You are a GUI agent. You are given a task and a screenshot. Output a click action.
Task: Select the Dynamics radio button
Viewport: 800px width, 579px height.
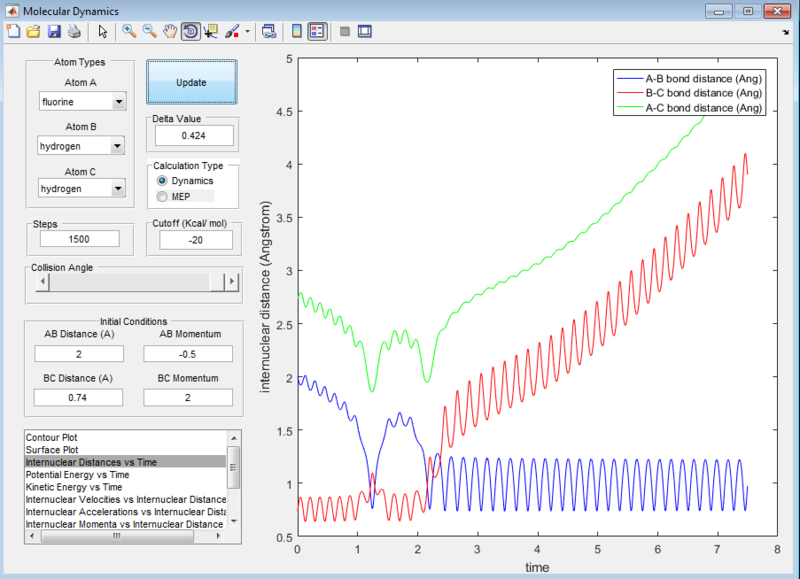coord(162,181)
